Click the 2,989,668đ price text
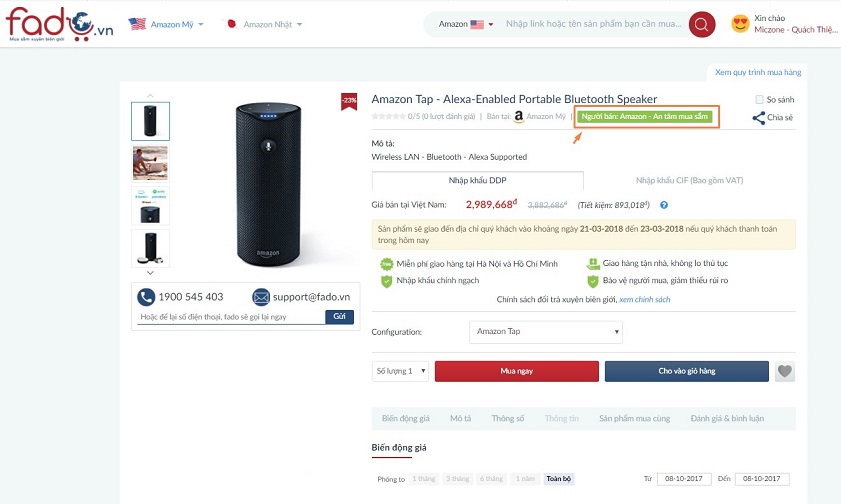Viewport: 841px width, 504px height. [491, 204]
